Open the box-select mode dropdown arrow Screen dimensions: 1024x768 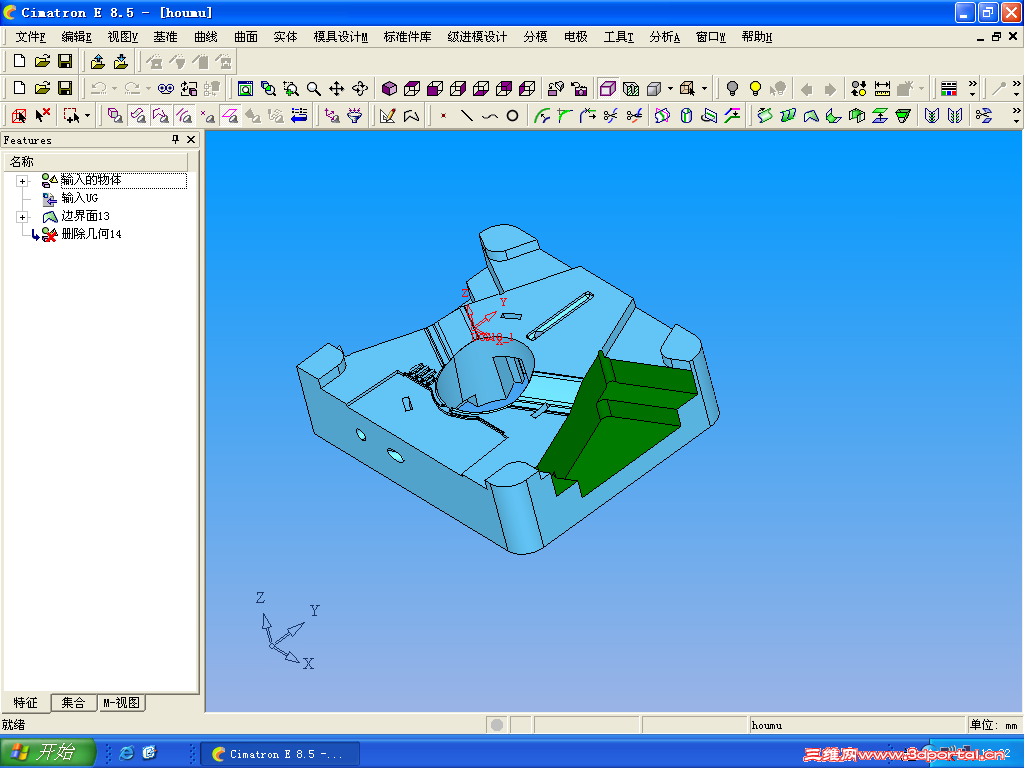87,116
